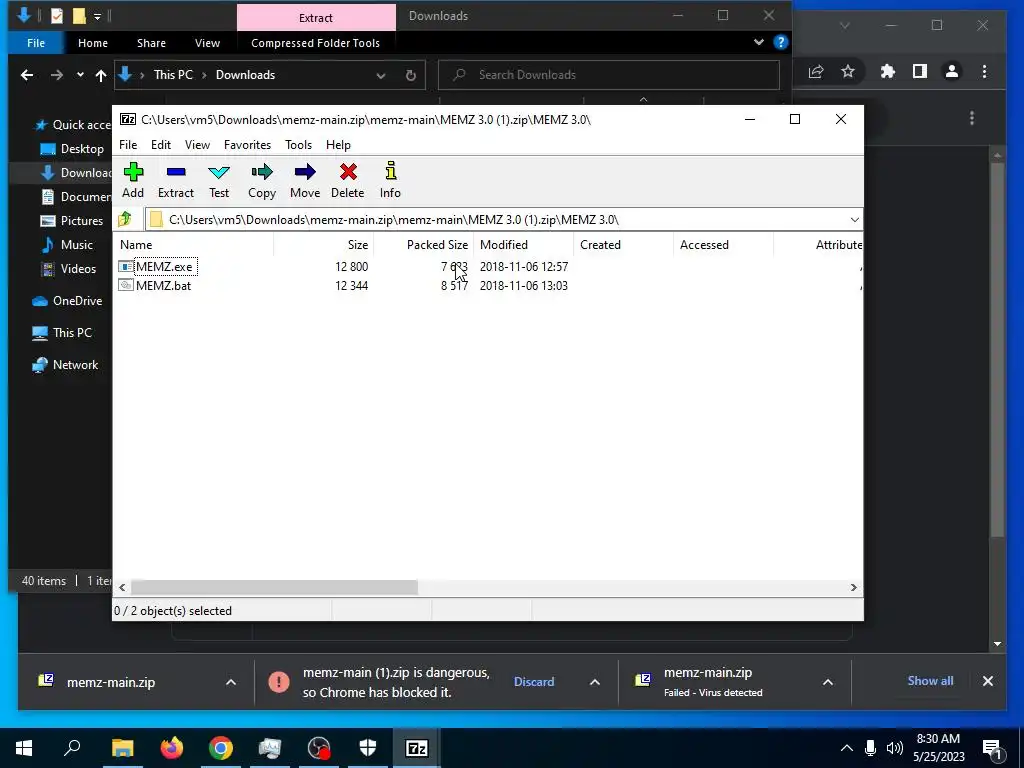
Task: Open recent locations dropdown in Explorer
Action: (80, 75)
